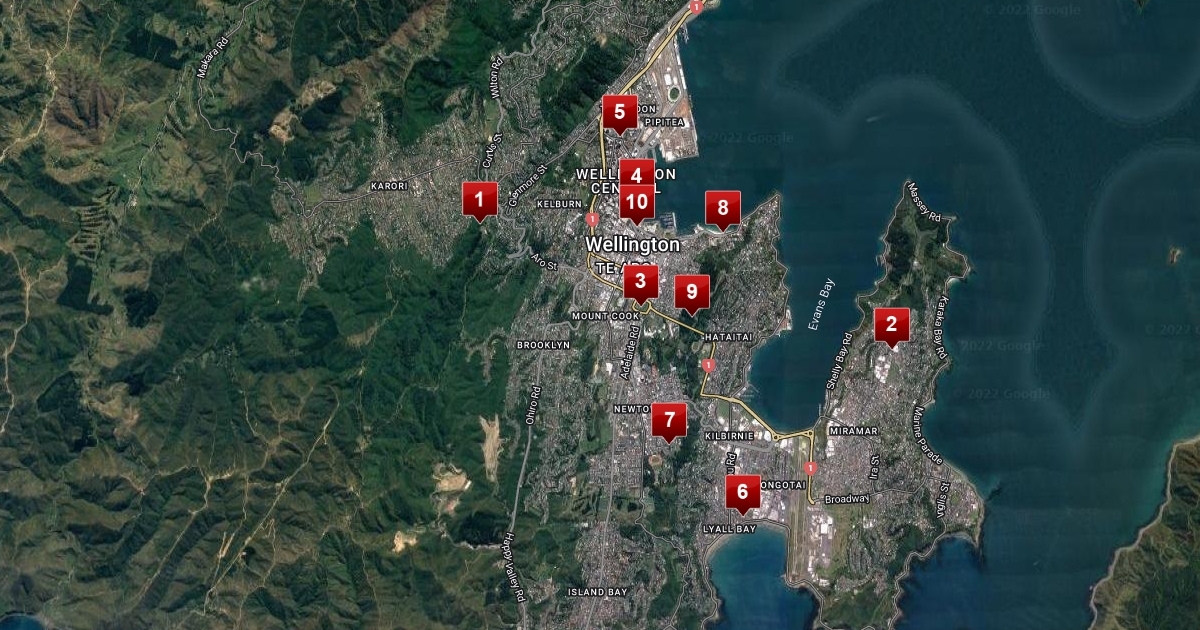Click the Broadway street label
1200x630 pixels.
tap(846, 498)
